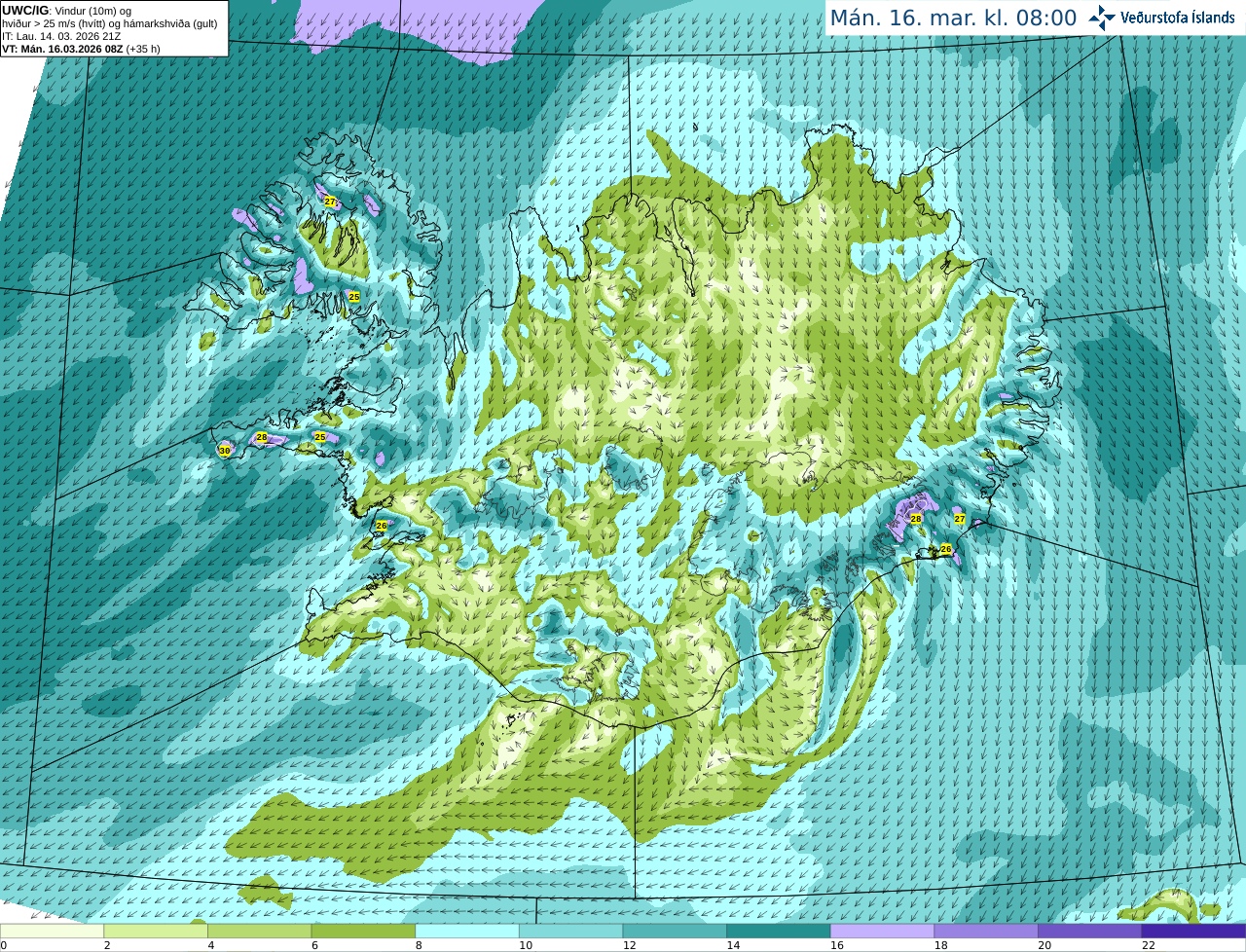The image size is (1246, 952).
Task: Pick the 2–4 m/s light yellow-green swatch
Action: pyautogui.click(x=156, y=931)
